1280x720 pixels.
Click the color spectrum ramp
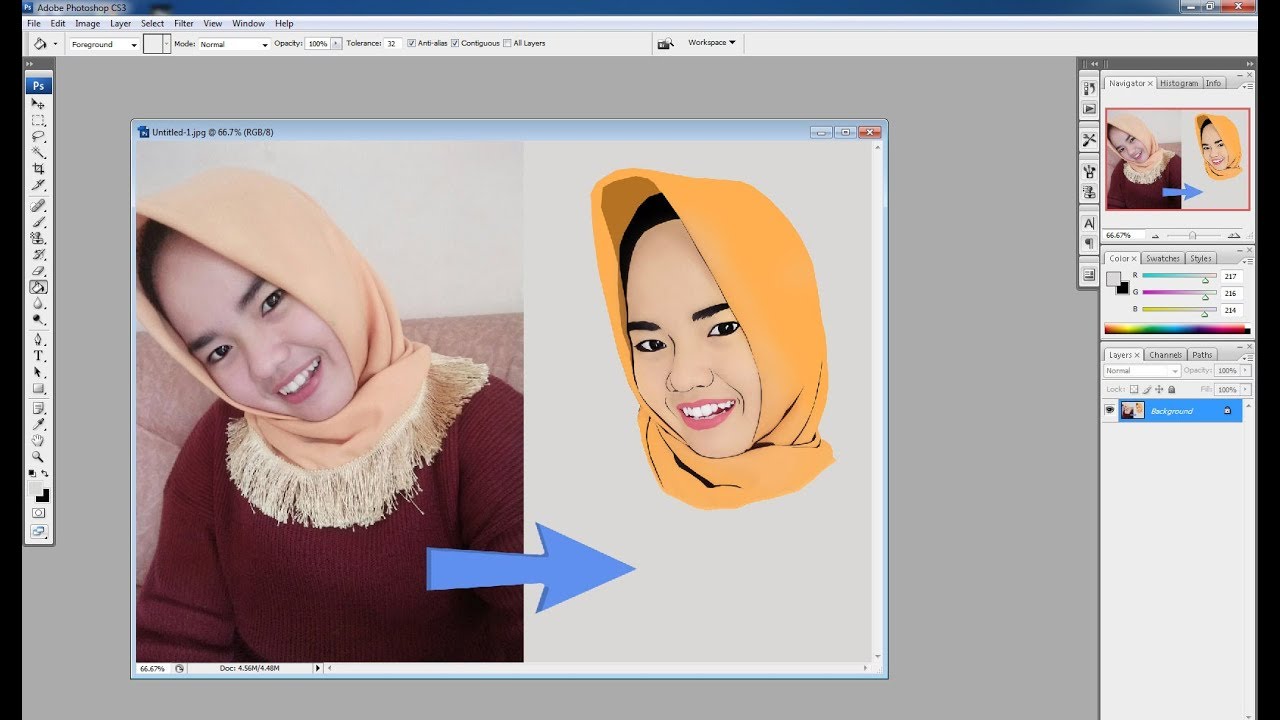tap(1176, 329)
